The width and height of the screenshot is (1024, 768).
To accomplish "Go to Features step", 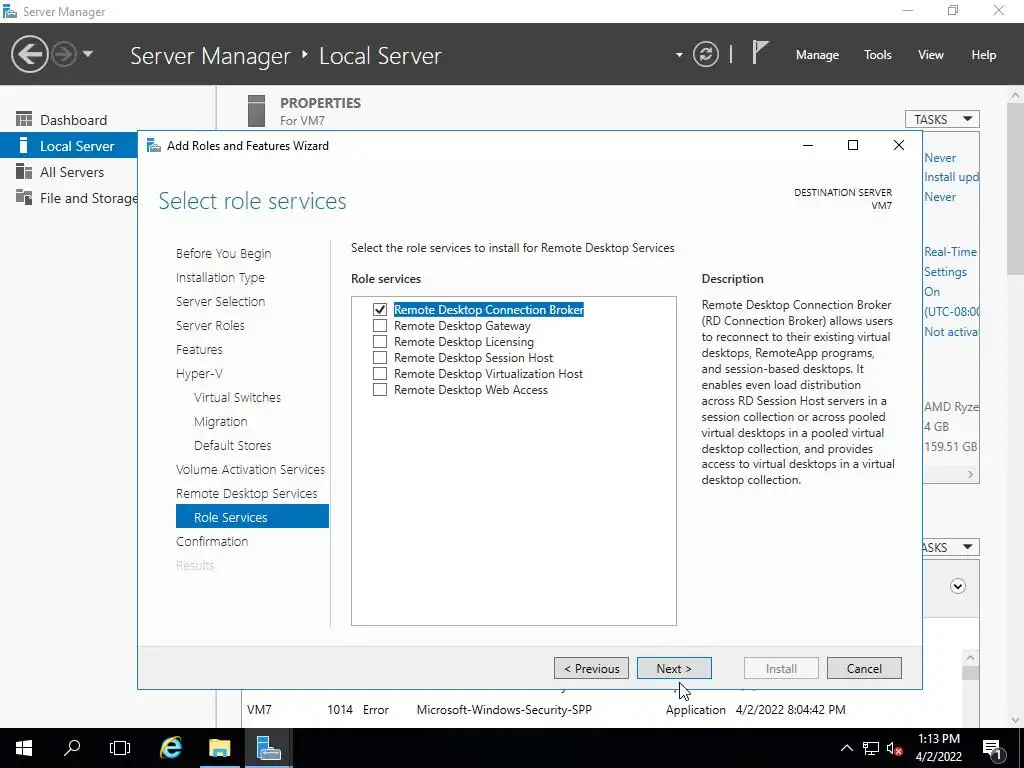I will click(x=199, y=349).
